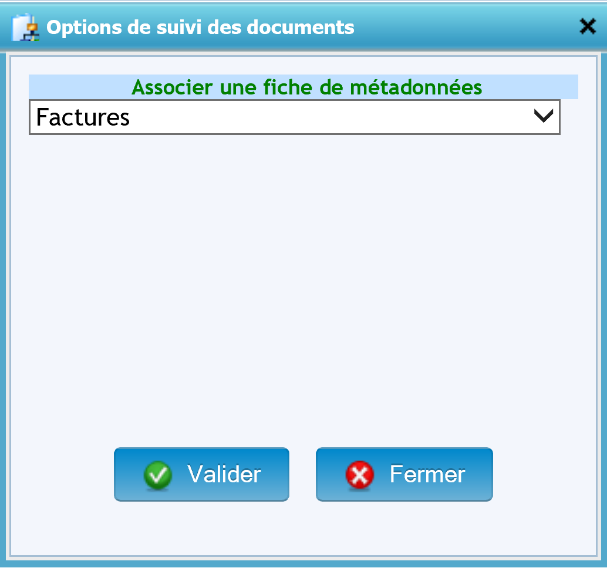Click the "Valider" text label

(224, 474)
